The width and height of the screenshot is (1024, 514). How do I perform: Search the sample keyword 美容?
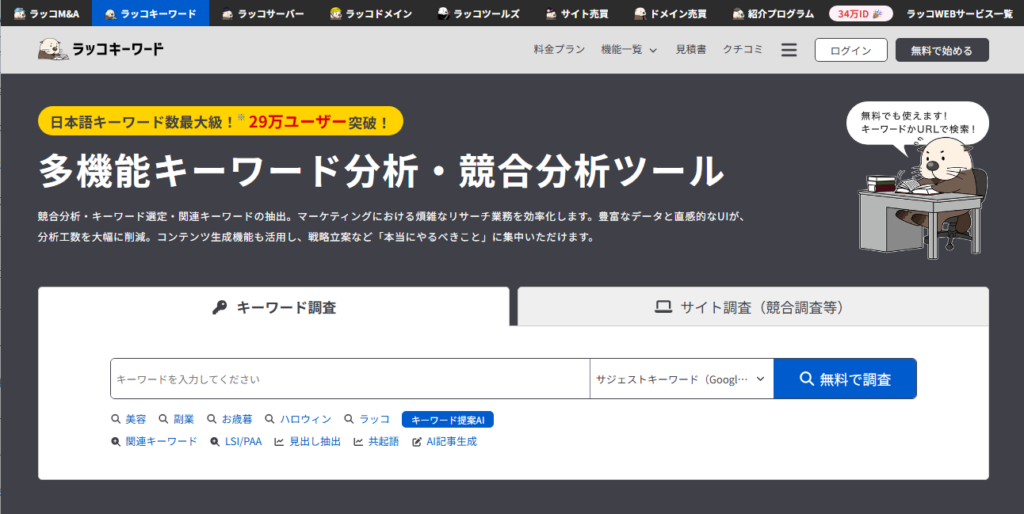click(129, 419)
